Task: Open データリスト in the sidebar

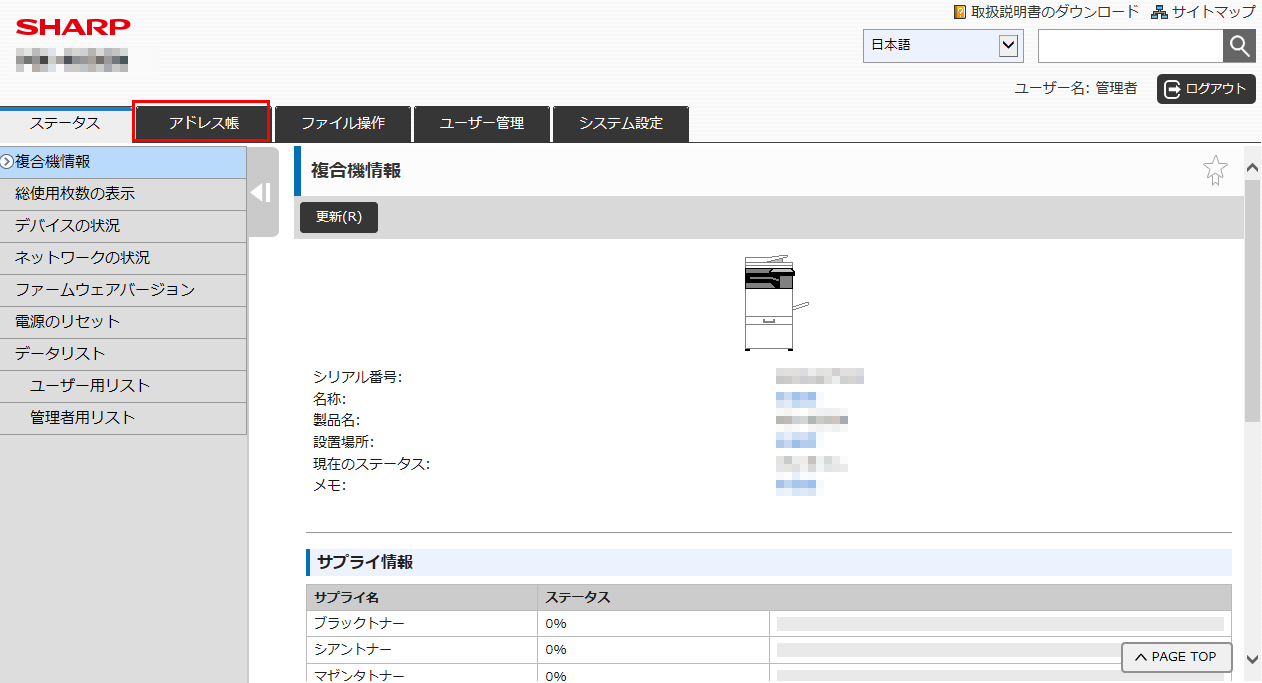Action: click(123, 354)
